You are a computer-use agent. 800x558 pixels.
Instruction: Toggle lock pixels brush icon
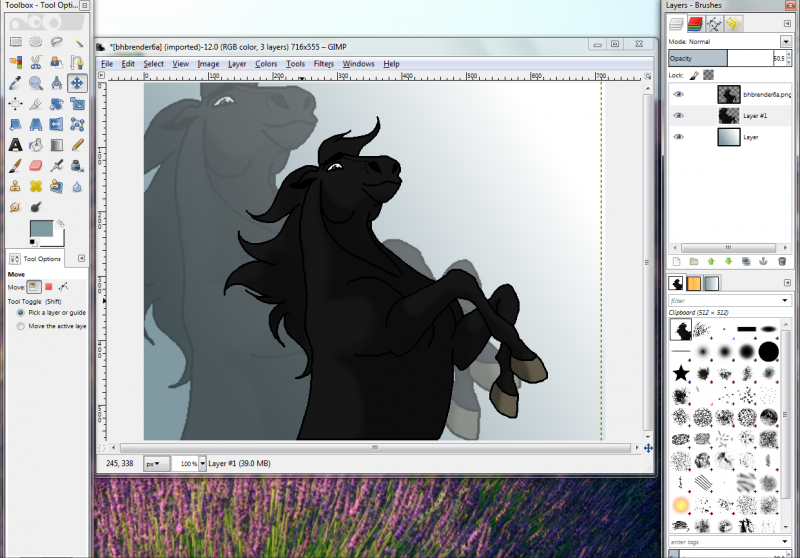tap(694, 75)
